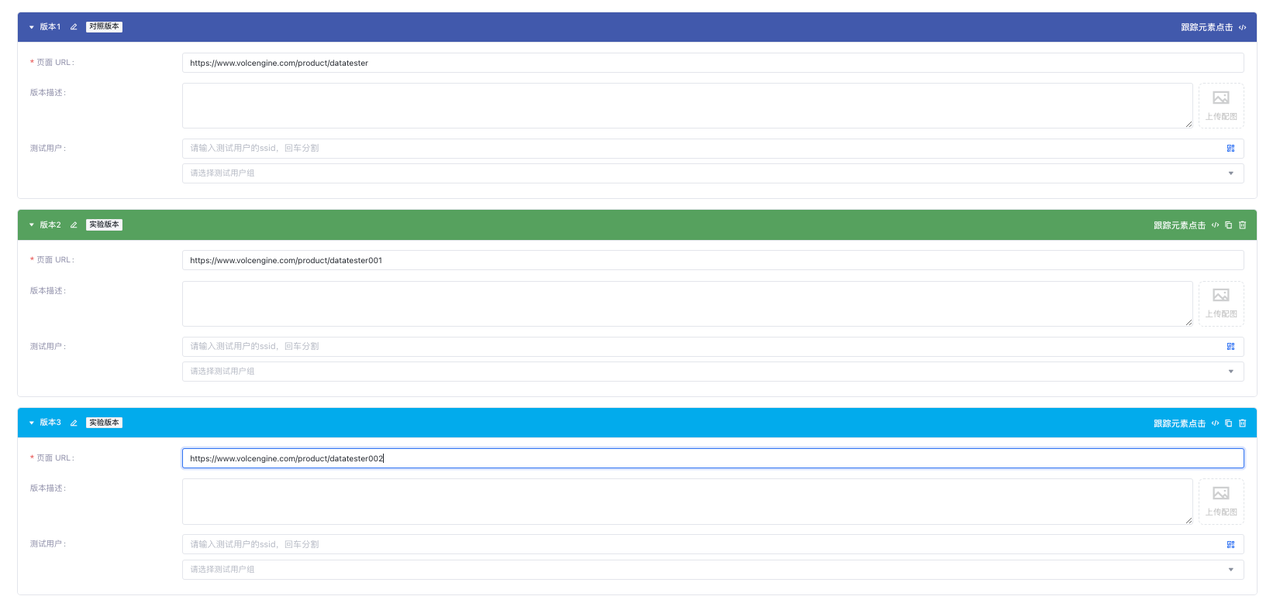Upload an image via 上传配图 in 版本2
1280x603 pixels.
pos(1221,304)
